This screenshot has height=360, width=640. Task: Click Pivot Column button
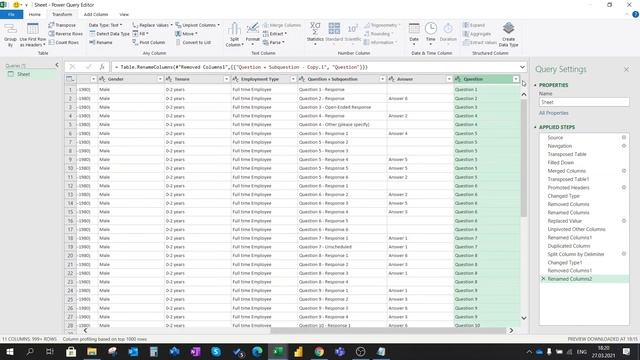[149, 42]
